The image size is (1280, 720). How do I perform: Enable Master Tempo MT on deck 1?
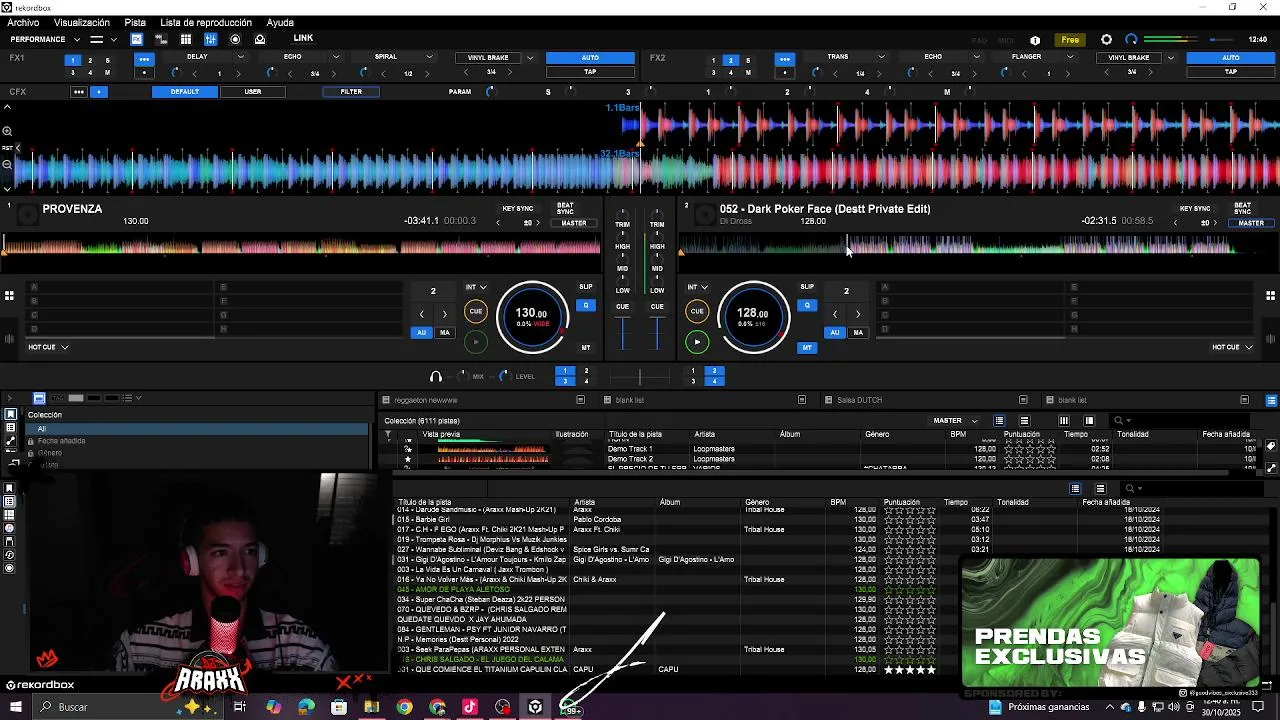coord(586,348)
